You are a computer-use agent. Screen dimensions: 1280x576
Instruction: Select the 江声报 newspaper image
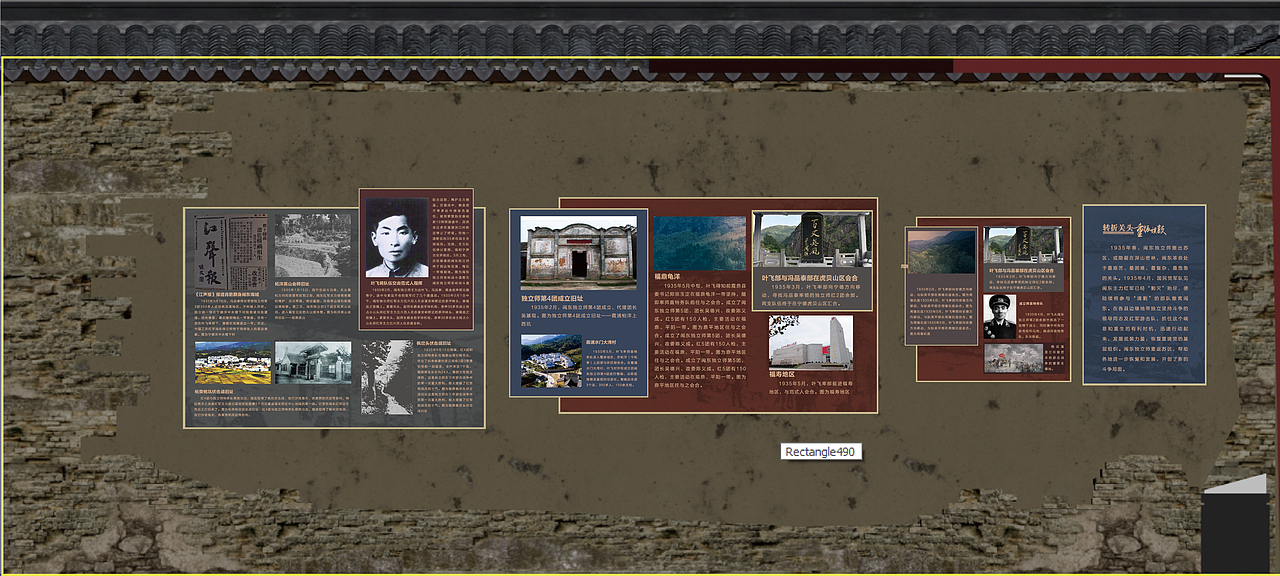(231, 251)
